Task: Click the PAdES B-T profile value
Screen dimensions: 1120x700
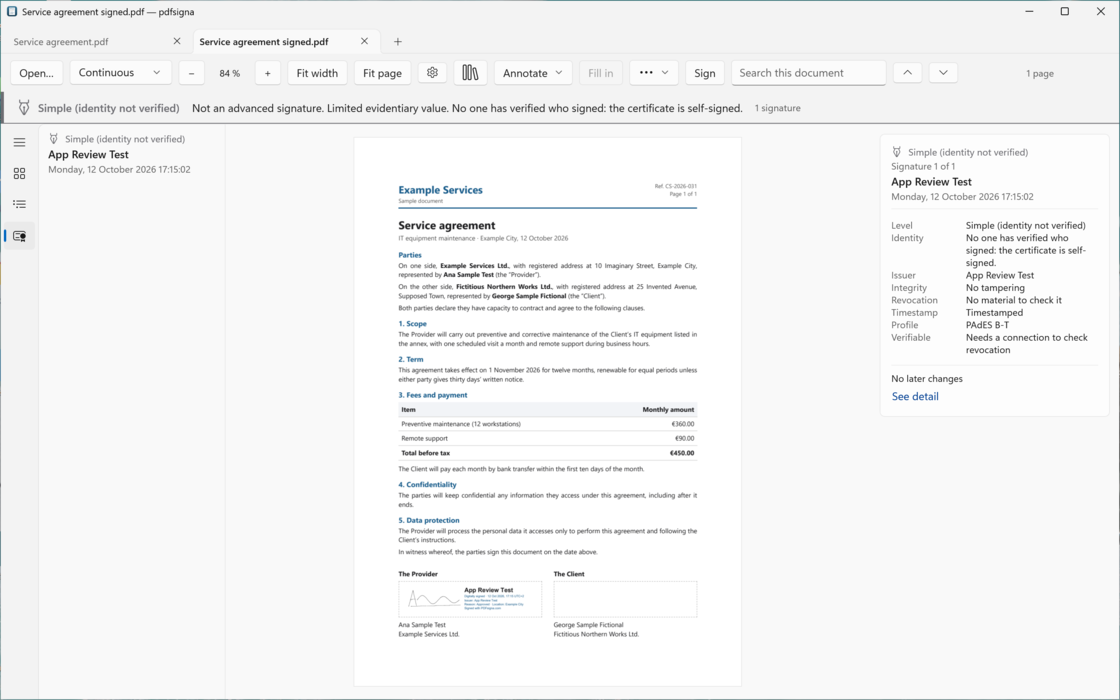Action: tap(987, 325)
